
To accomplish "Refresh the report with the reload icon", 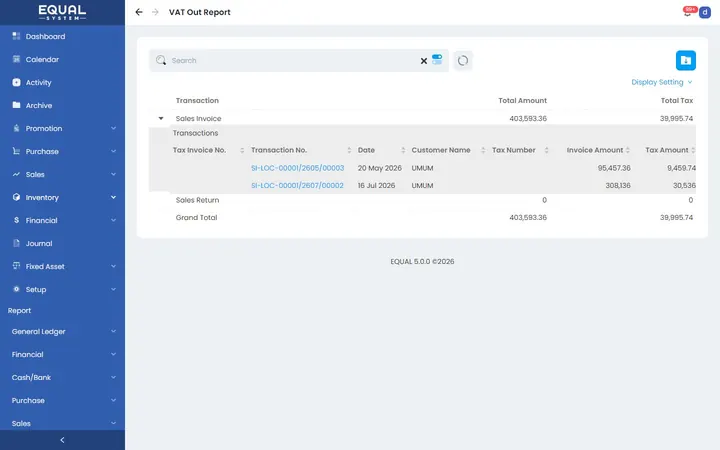I will click(463, 61).
